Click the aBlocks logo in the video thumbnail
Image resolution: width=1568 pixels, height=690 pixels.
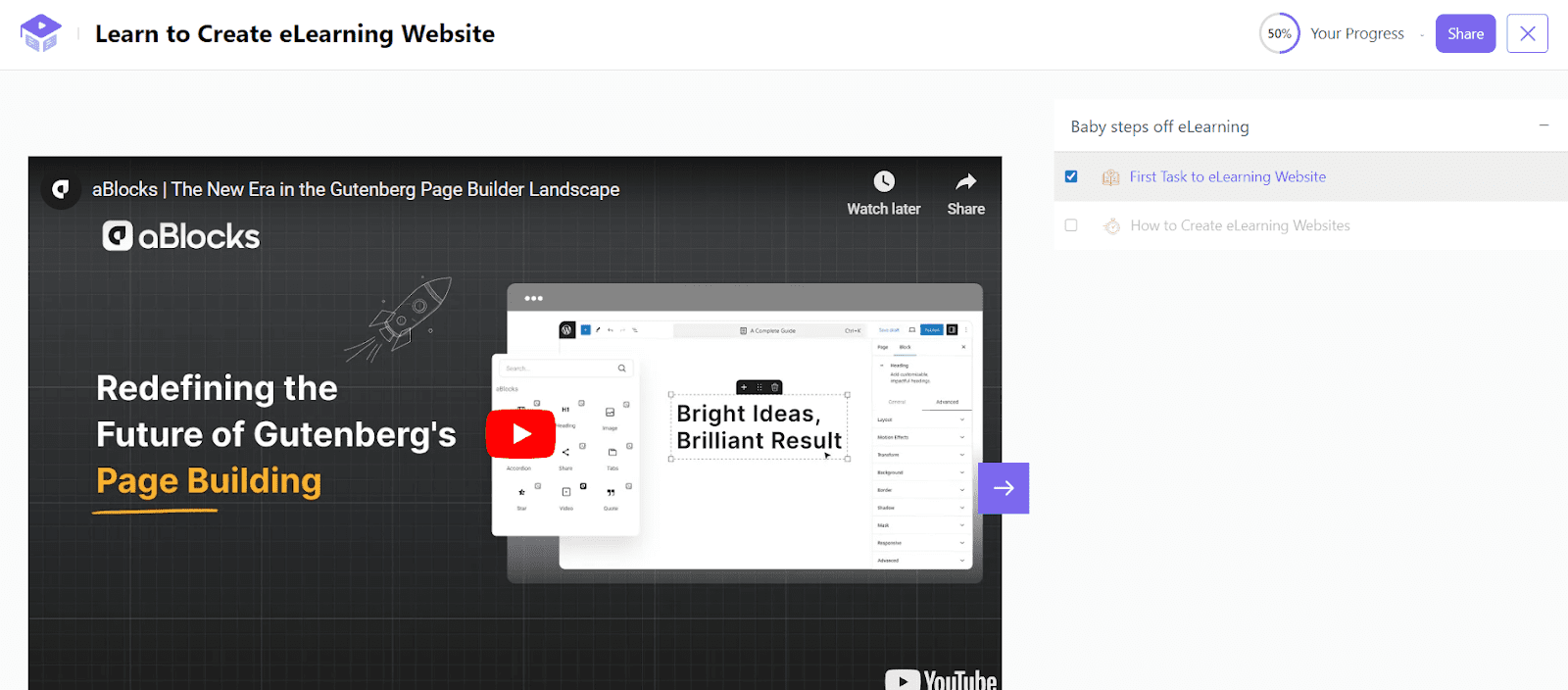(x=181, y=236)
